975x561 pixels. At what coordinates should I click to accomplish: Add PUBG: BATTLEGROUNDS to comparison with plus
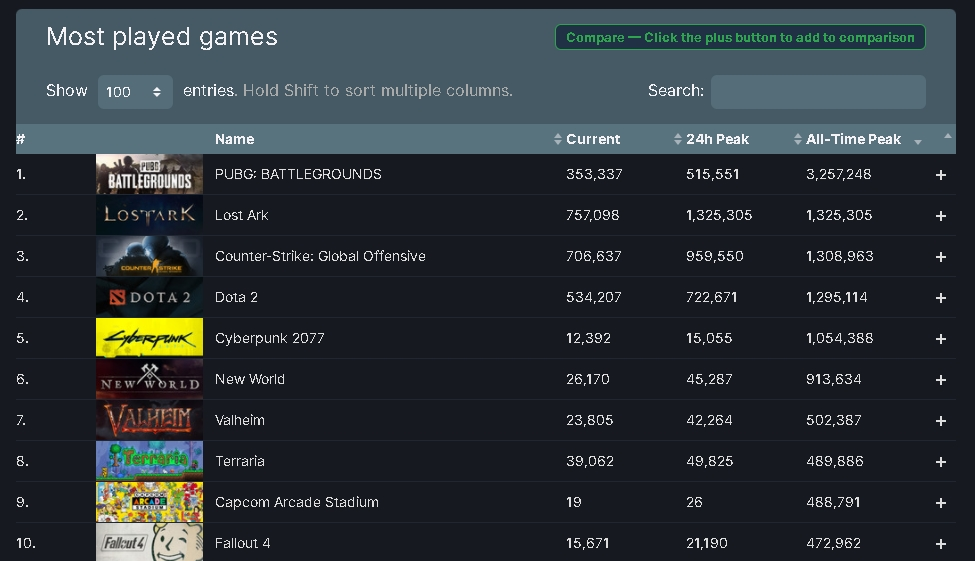940,175
